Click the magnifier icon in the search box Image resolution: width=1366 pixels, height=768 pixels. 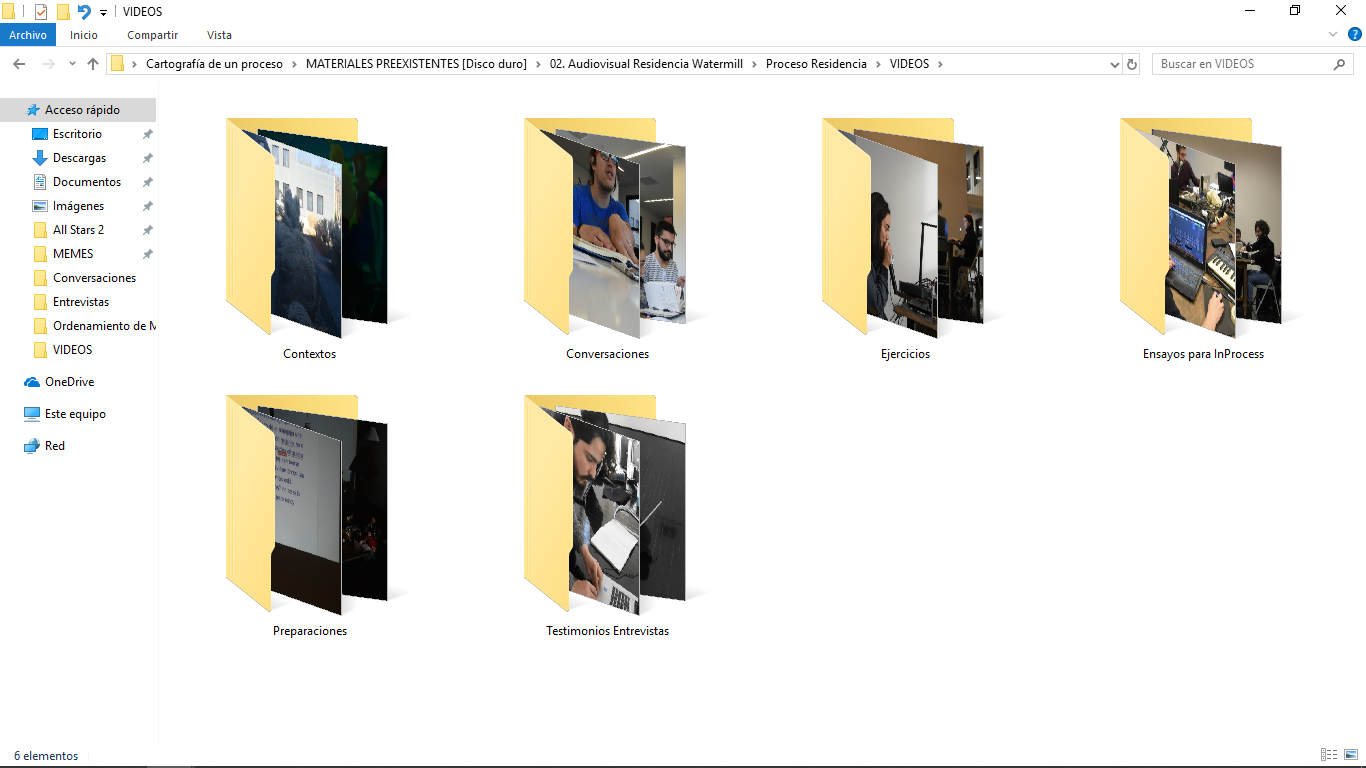point(1340,64)
